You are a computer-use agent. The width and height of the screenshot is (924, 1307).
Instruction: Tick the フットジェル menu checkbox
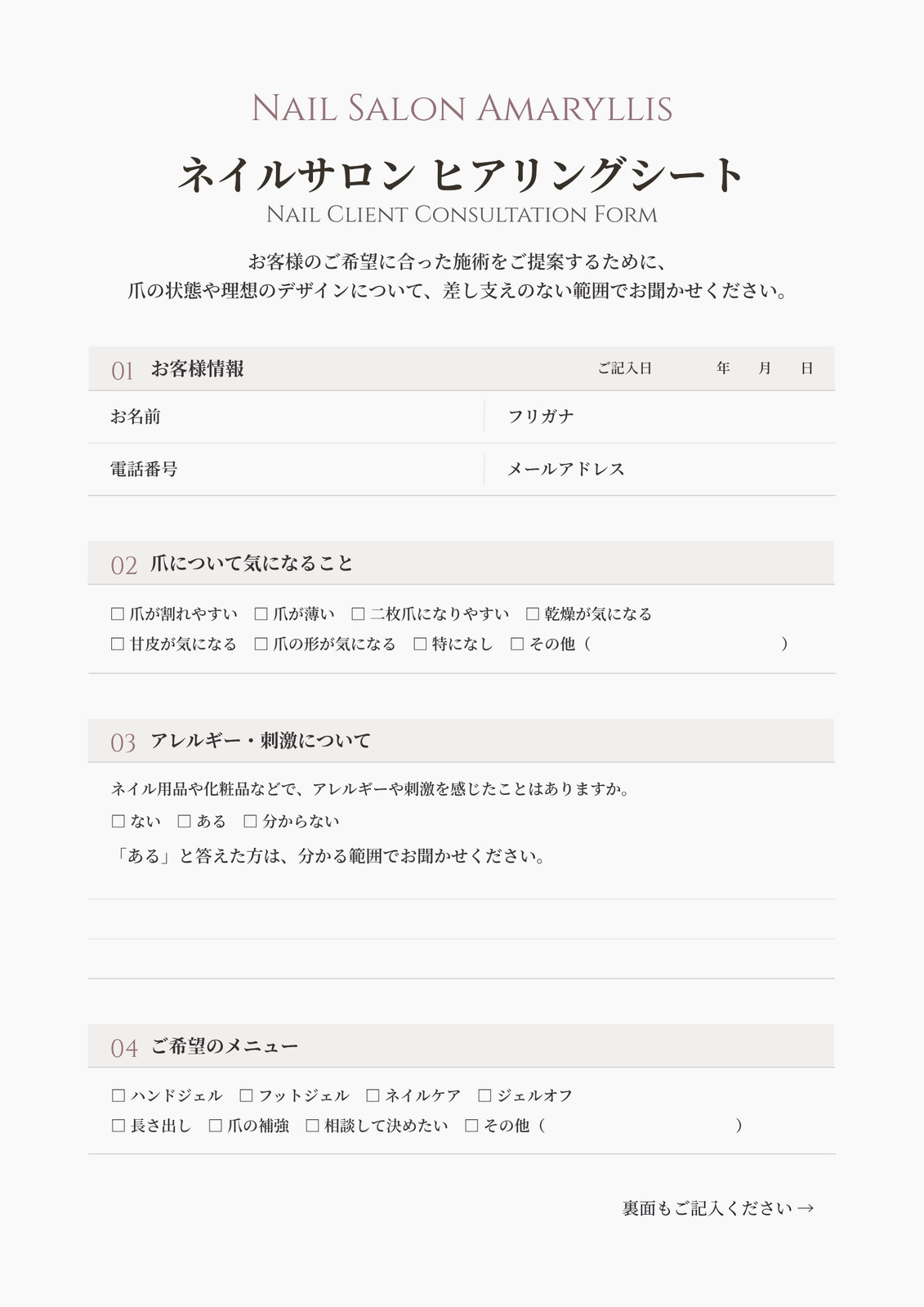pos(246,1095)
